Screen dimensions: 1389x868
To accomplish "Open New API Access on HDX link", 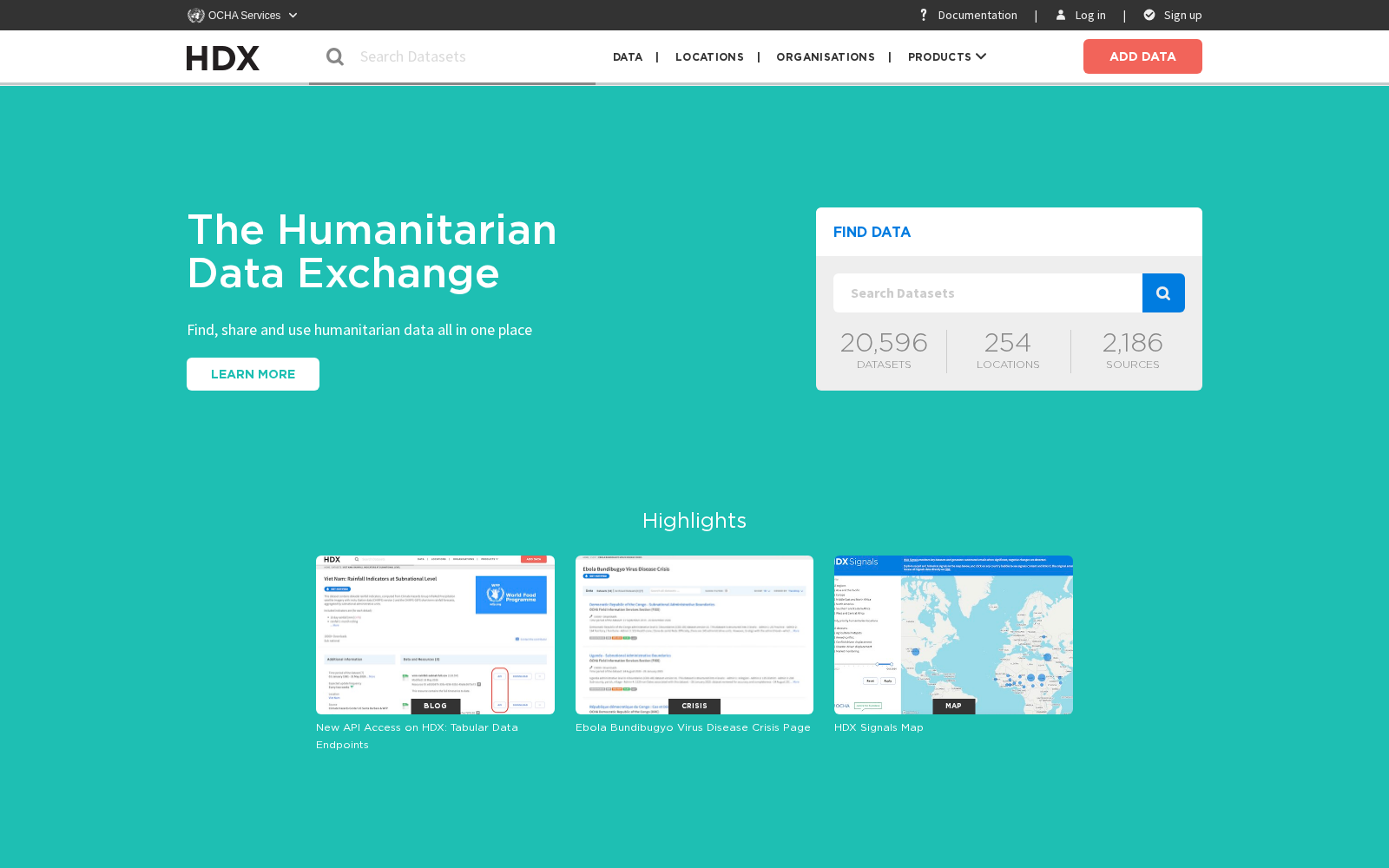I will click(417, 736).
